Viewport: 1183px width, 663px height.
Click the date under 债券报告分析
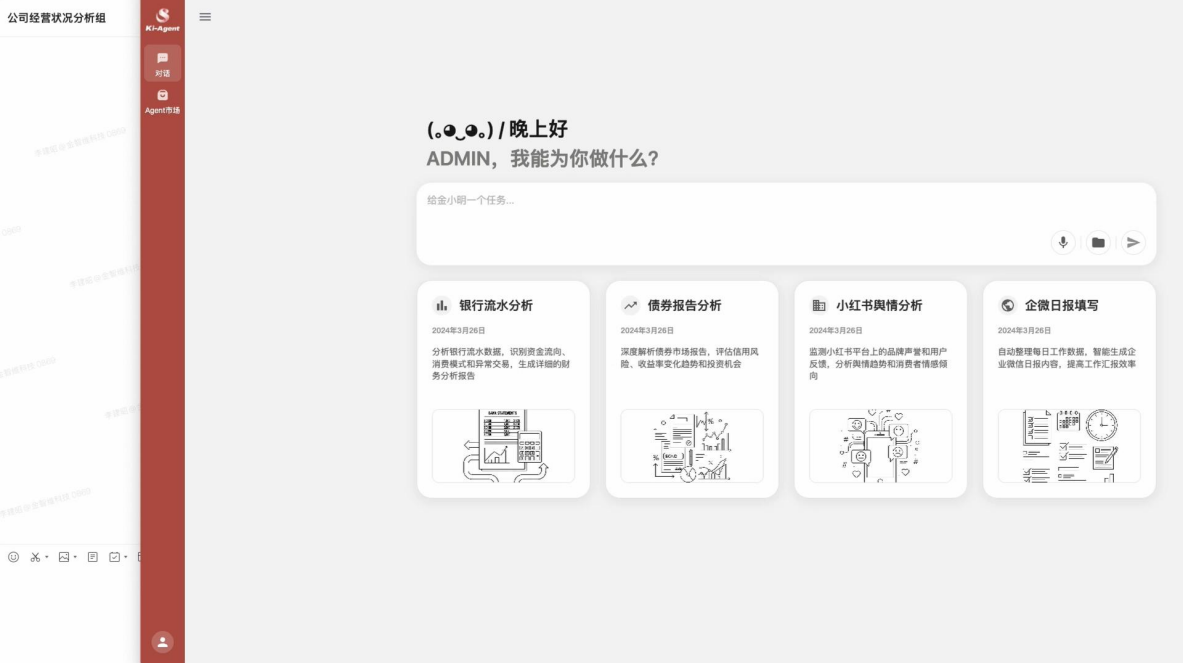pyautogui.click(x=647, y=330)
